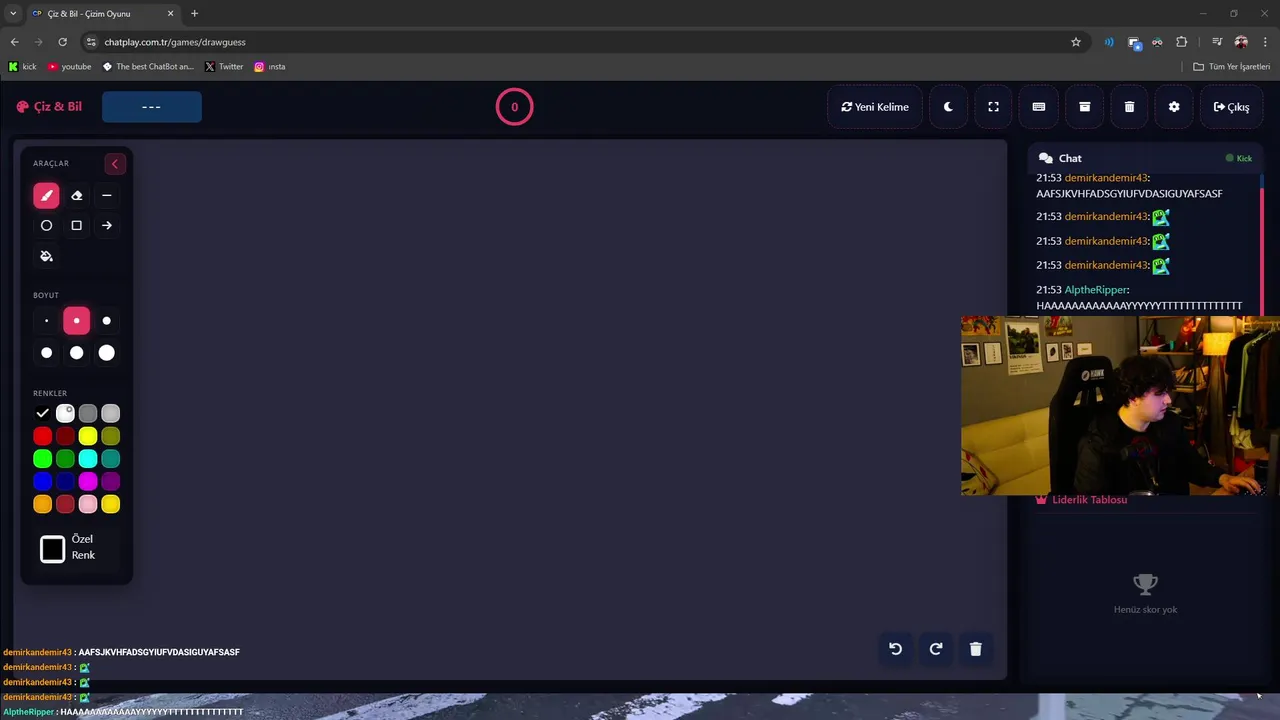1280x720 pixels.
Task: Open Chrome media controls icon
Action: pos(1217,42)
